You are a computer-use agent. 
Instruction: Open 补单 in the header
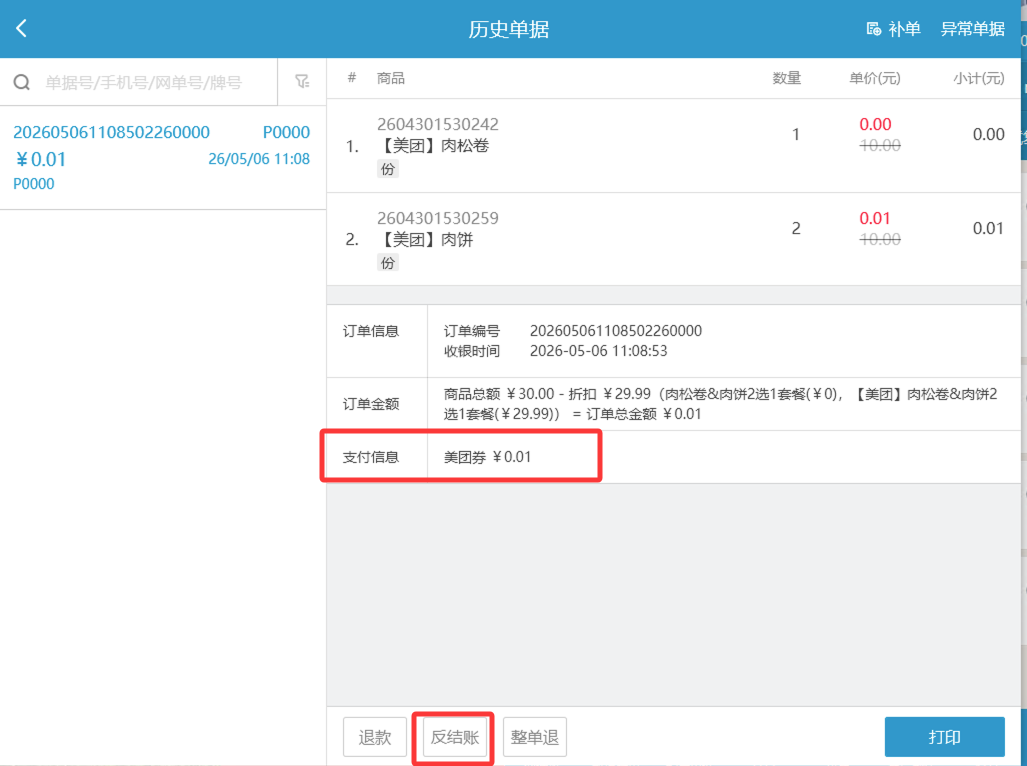pos(905,29)
